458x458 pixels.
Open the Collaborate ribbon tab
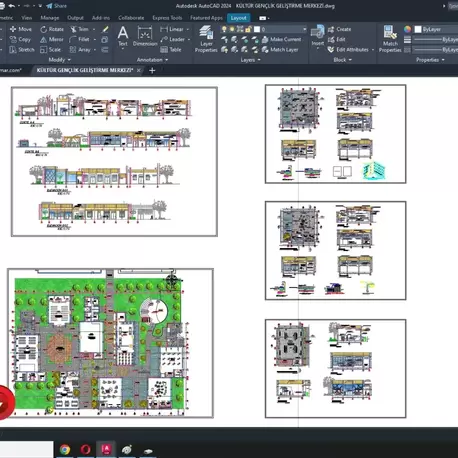(x=131, y=18)
